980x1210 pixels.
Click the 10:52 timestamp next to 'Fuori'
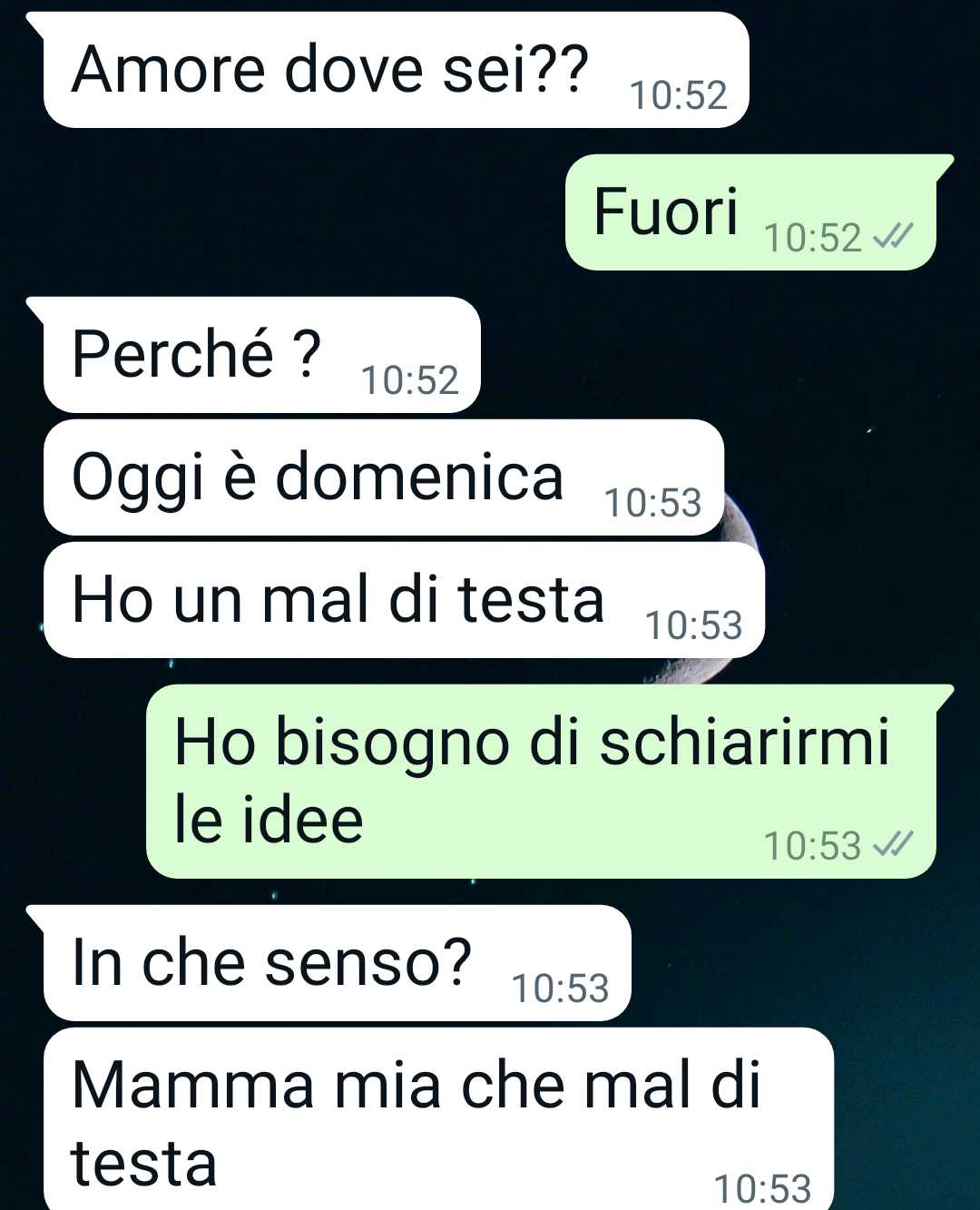coord(813,238)
